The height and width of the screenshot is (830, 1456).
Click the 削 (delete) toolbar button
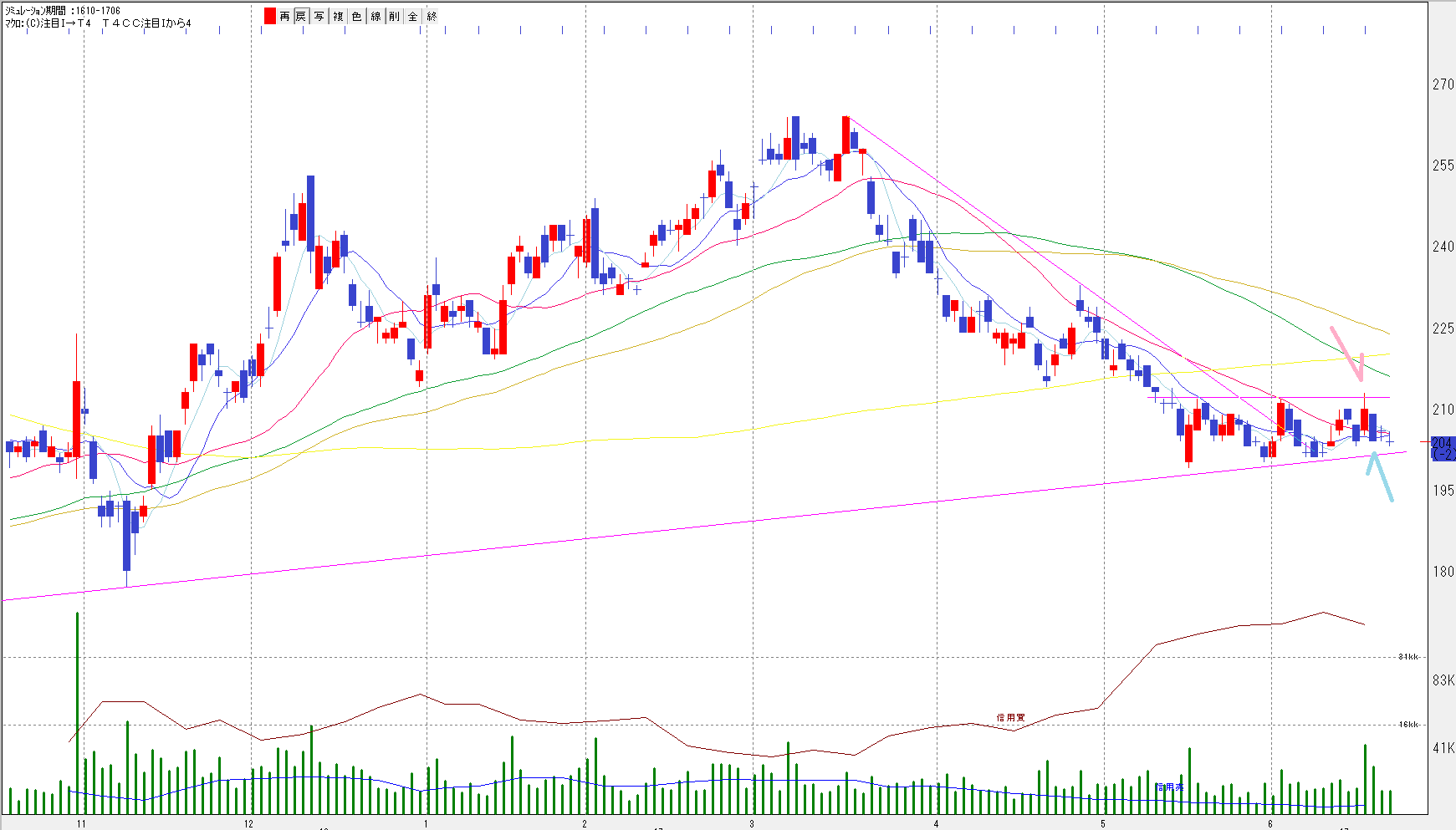point(394,16)
